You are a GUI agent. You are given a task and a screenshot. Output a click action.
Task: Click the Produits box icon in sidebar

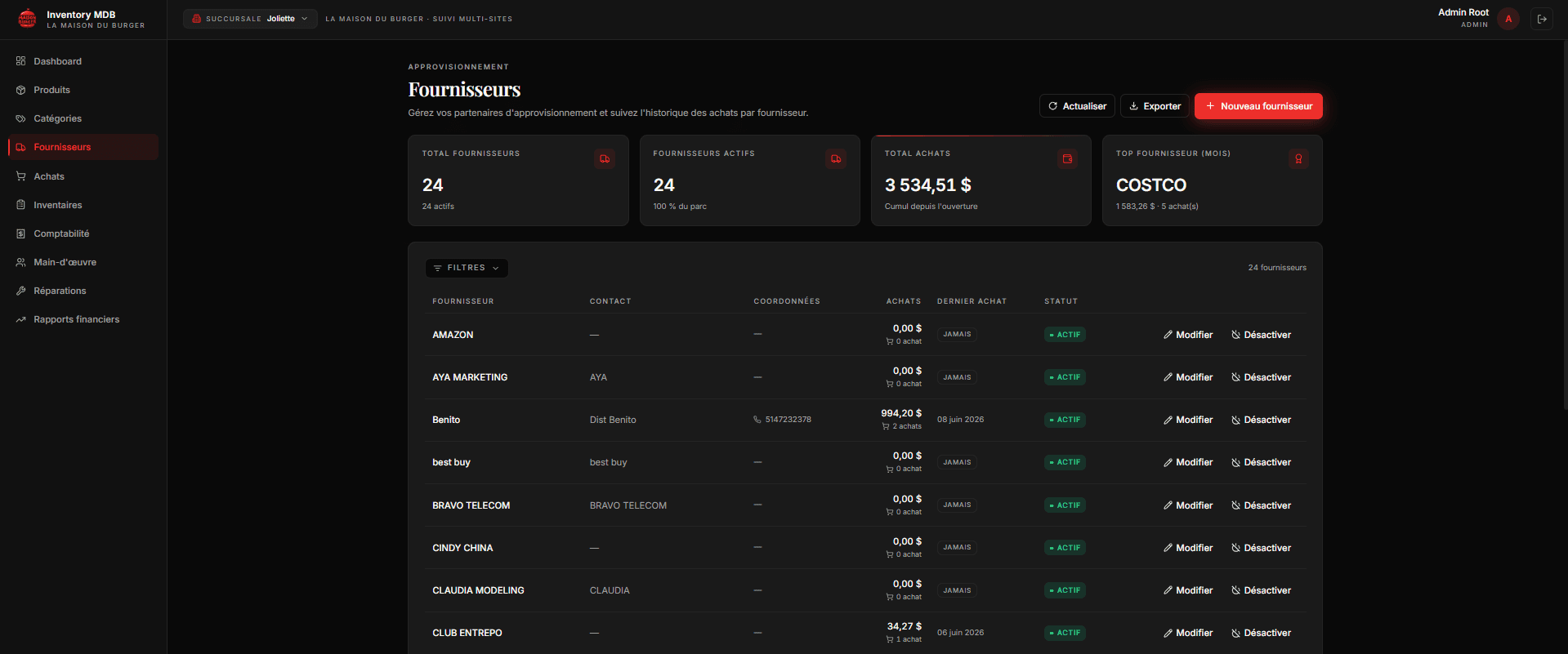tap(21, 90)
